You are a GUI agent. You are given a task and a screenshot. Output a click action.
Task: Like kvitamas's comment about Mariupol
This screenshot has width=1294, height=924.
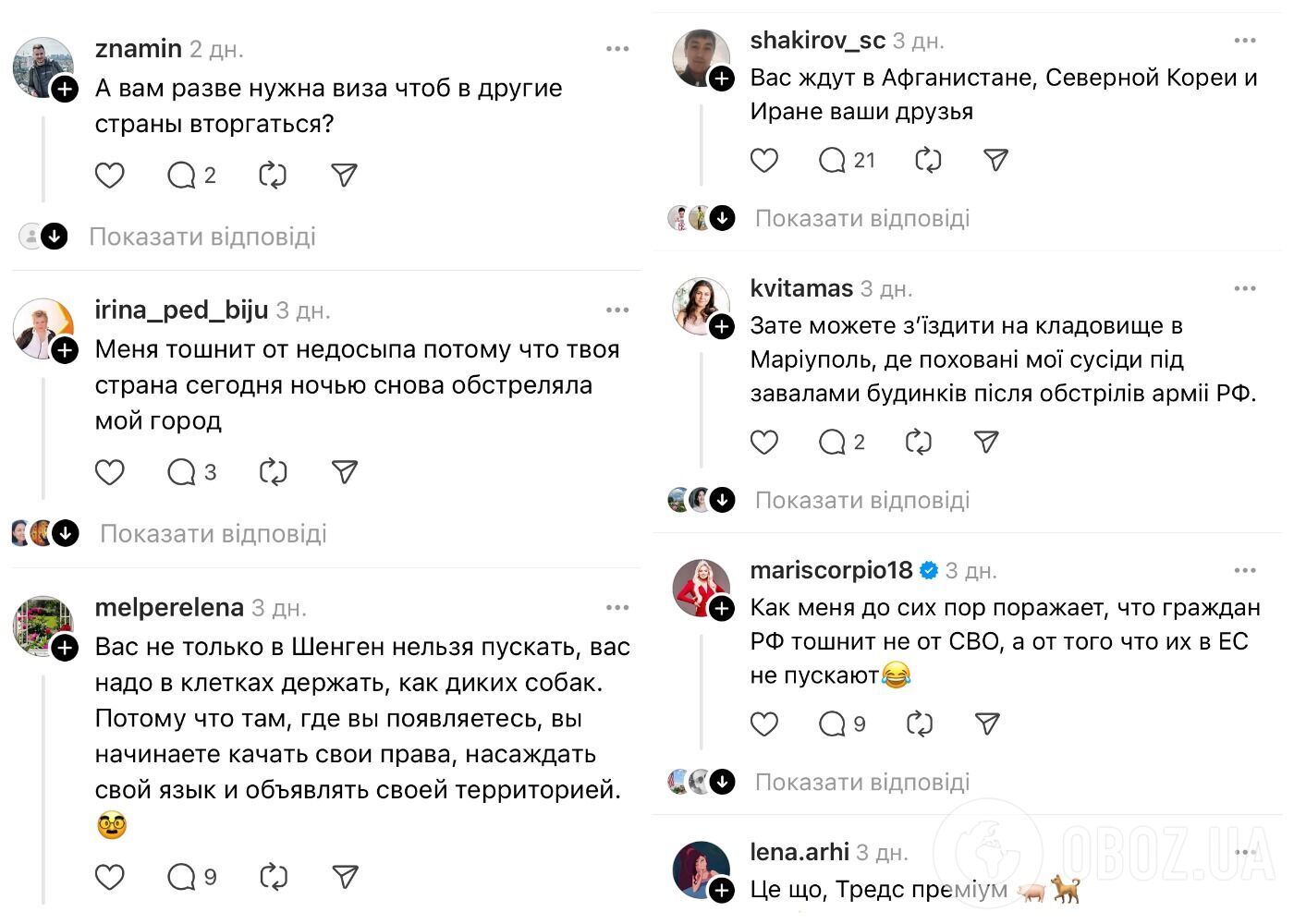click(764, 442)
